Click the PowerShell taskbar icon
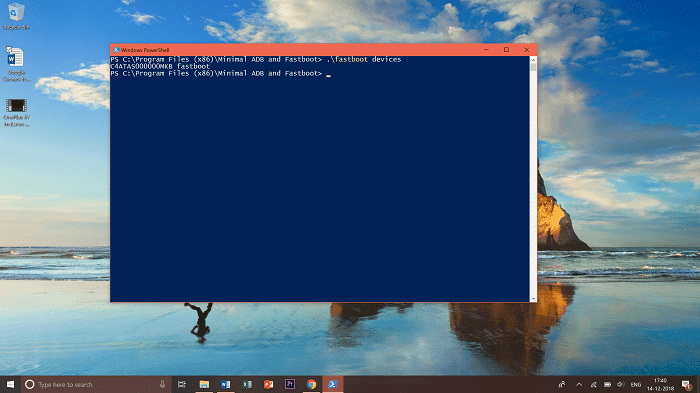 pos(333,385)
